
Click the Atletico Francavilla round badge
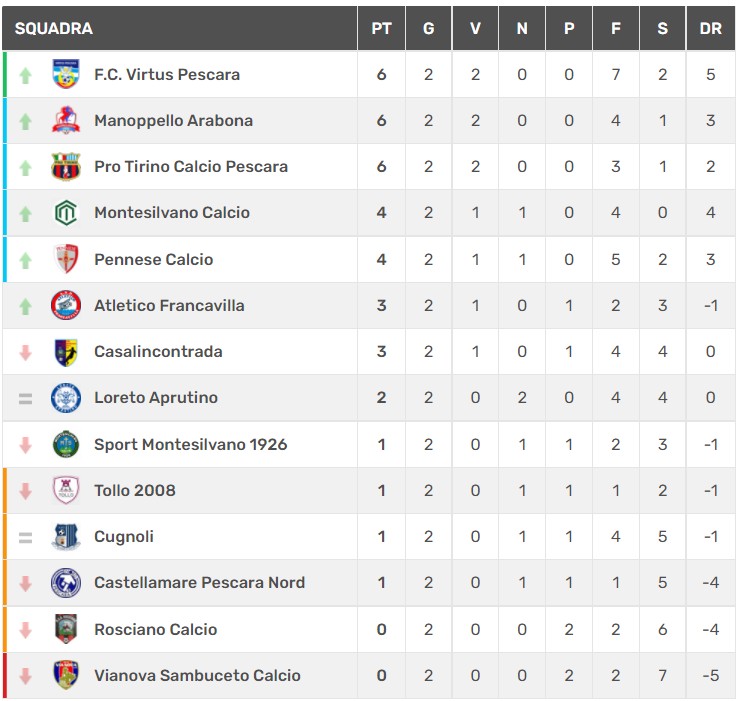click(x=66, y=305)
